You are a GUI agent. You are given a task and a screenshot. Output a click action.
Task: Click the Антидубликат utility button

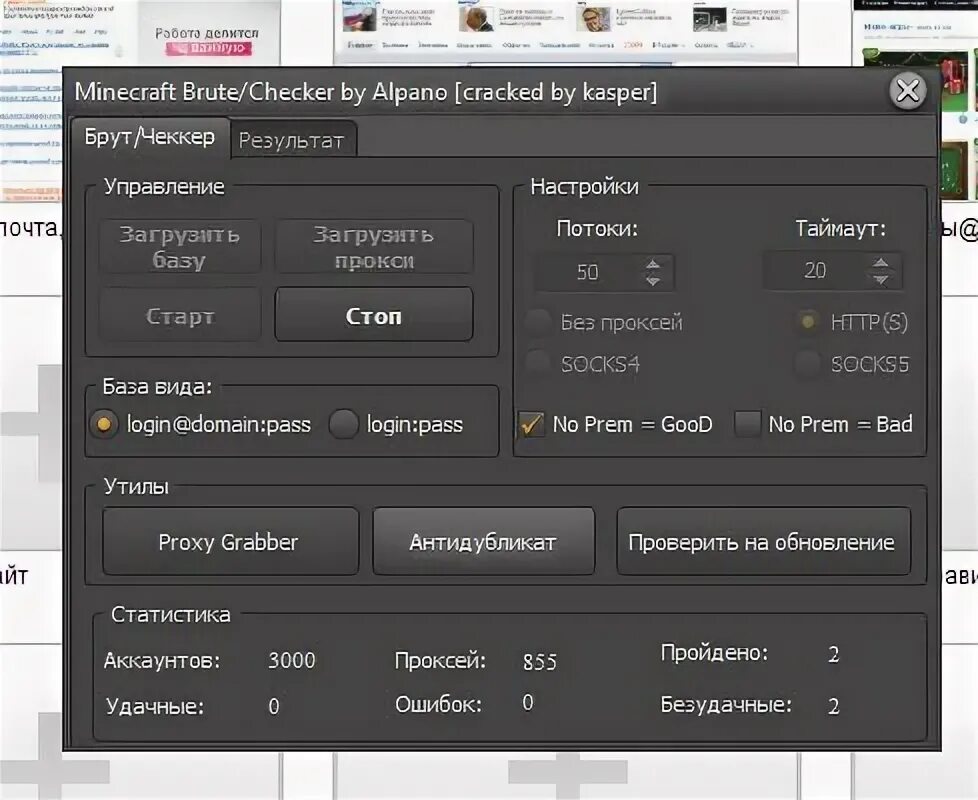483,541
